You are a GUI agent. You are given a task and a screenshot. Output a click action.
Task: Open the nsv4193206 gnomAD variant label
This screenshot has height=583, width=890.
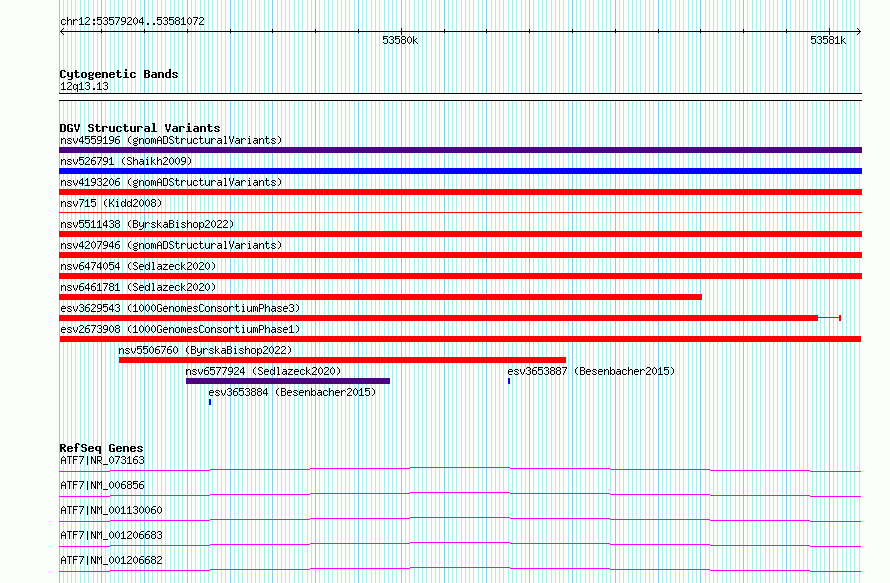pos(171,182)
